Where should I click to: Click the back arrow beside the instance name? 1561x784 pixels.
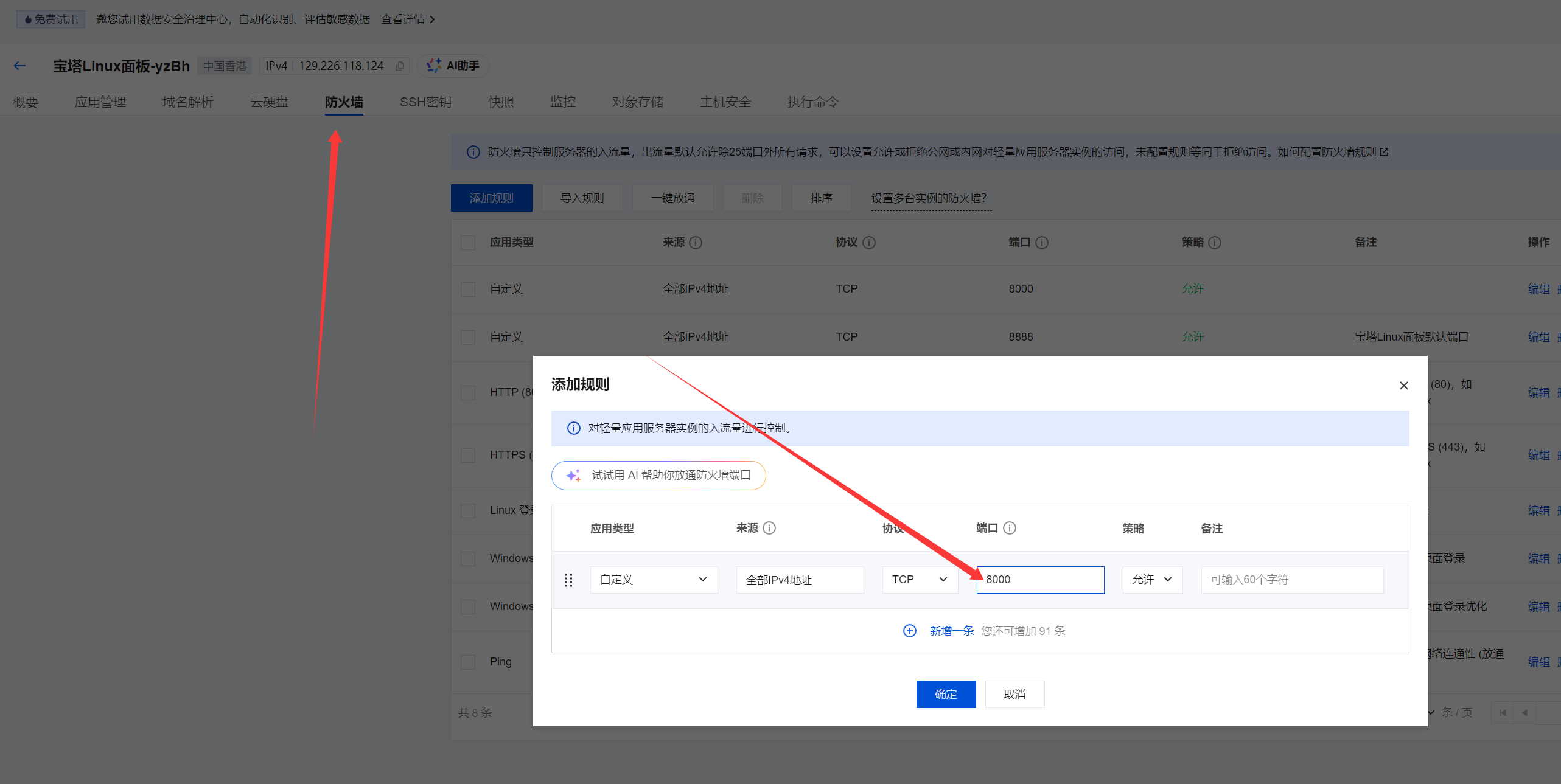point(19,66)
